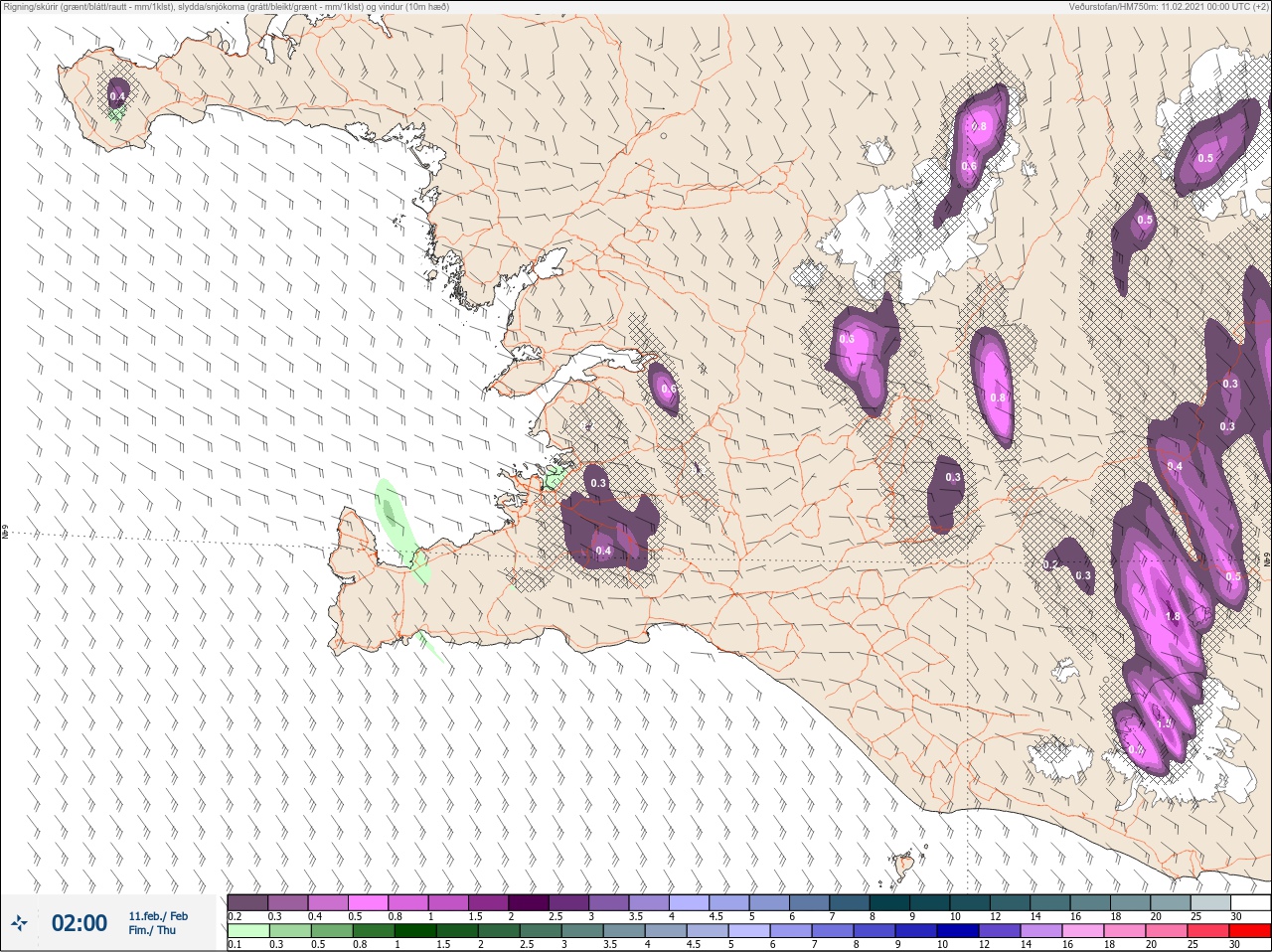Screen dimensions: 1272x952
Task: Click the 02:00 forecast time display
Action: click(79, 923)
